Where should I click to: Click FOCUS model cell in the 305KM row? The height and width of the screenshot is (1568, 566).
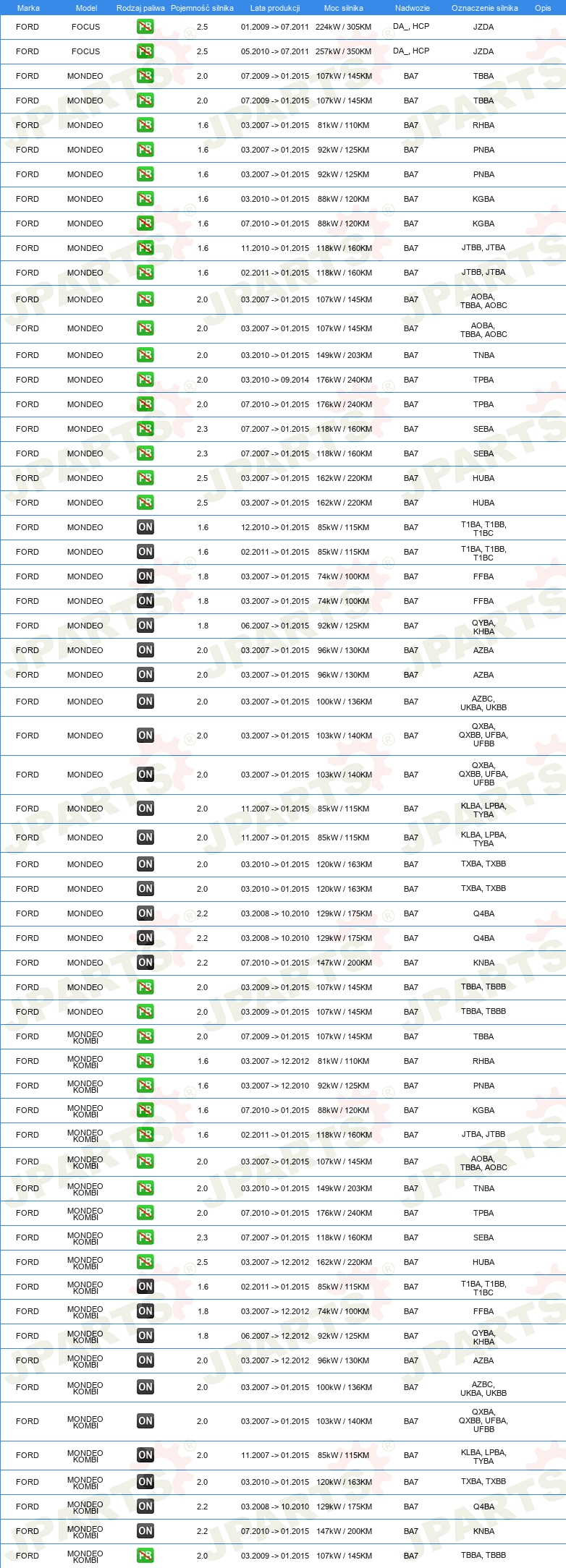pyautogui.click(x=86, y=27)
